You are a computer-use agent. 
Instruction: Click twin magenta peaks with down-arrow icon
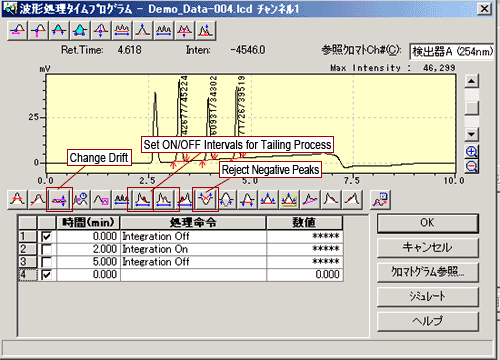pyautogui.click(x=184, y=31)
